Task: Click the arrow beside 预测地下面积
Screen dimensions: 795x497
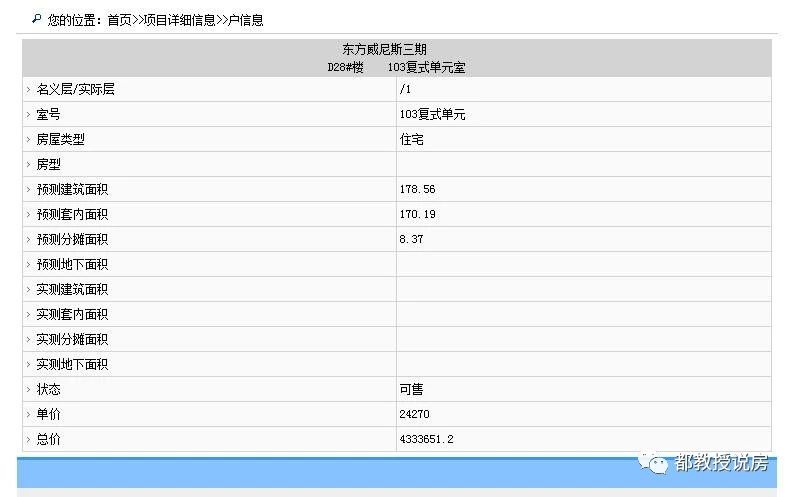Action: [28, 264]
